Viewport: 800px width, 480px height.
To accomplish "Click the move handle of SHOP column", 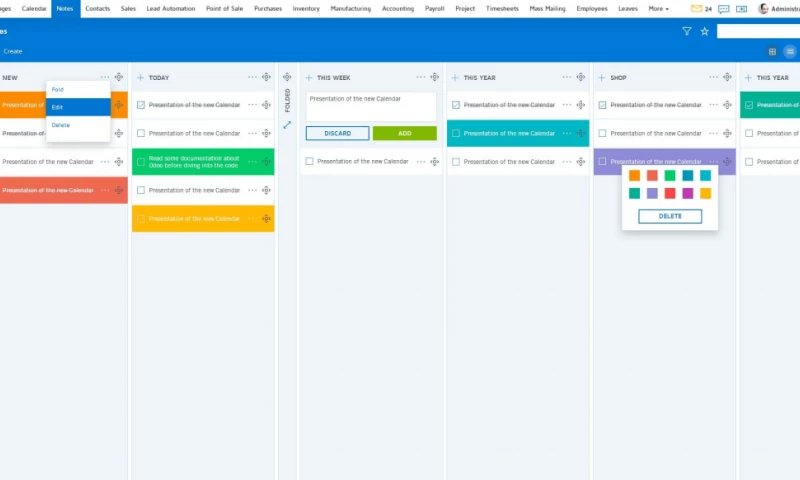I will tap(726, 77).
